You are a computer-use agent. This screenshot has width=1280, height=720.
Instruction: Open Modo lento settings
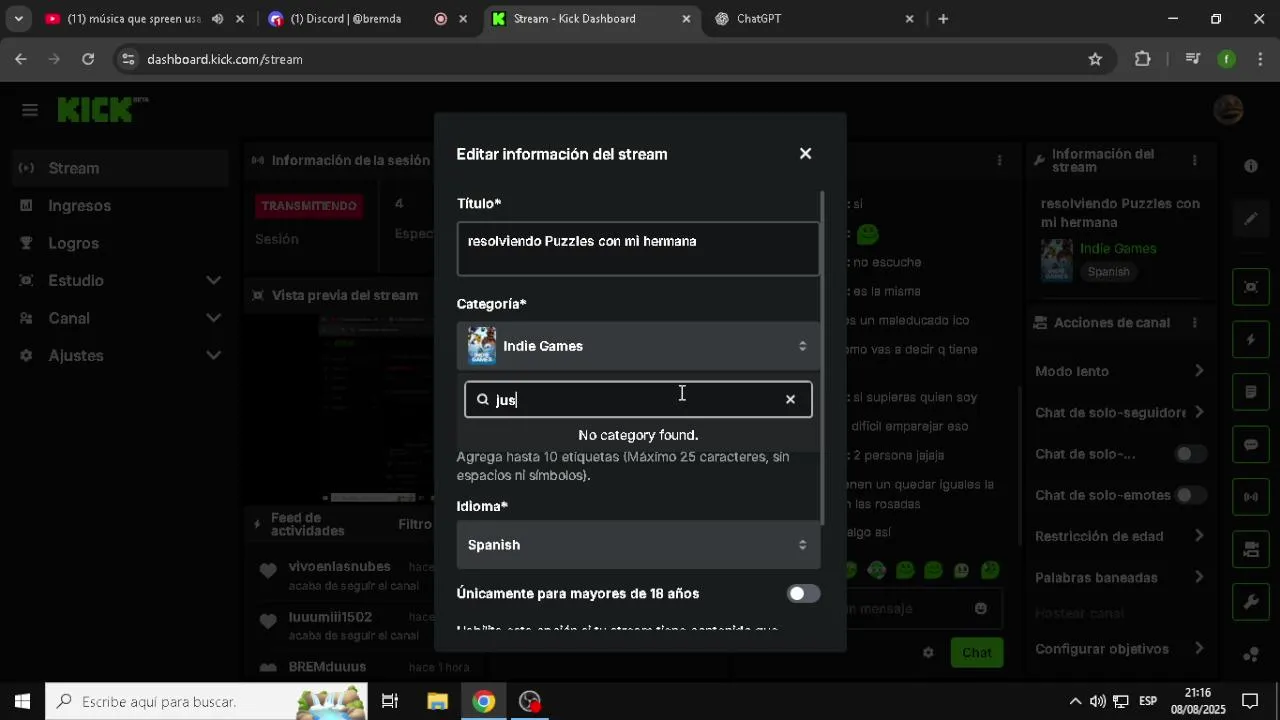(1120, 371)
